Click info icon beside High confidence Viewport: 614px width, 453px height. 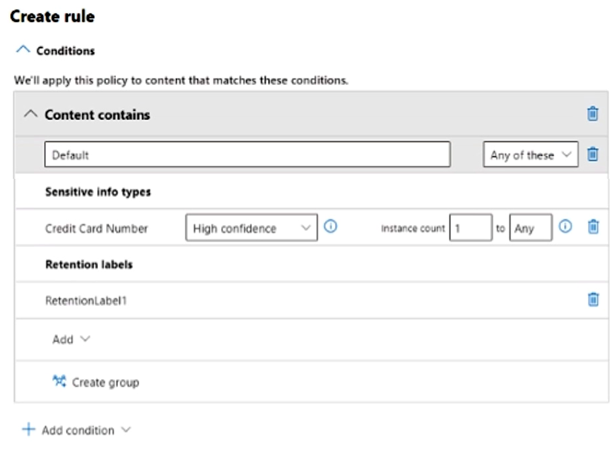(x=331, y=227)
